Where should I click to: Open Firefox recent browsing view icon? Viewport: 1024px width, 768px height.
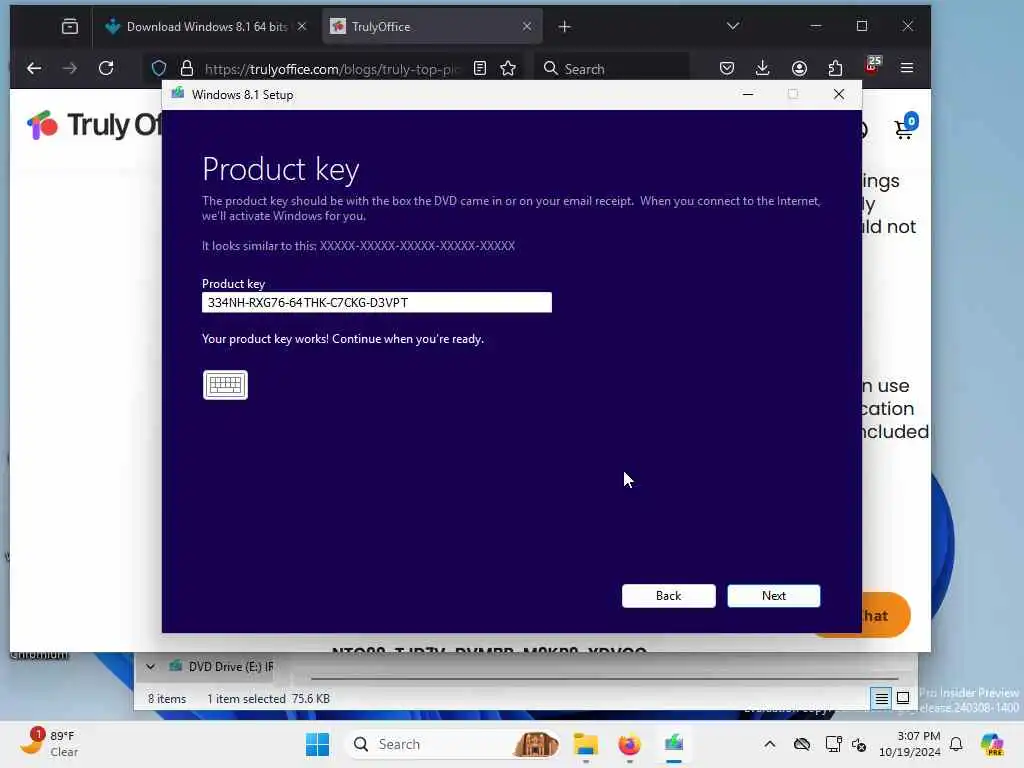pos(69,27)
